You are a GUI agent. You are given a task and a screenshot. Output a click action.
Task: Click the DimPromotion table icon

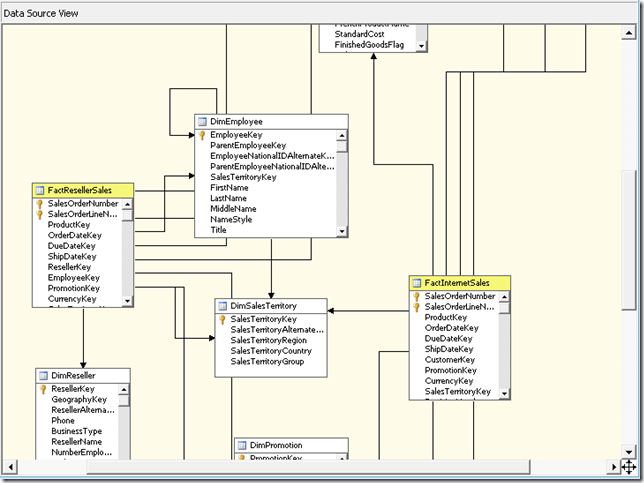[x=242, y=445]
